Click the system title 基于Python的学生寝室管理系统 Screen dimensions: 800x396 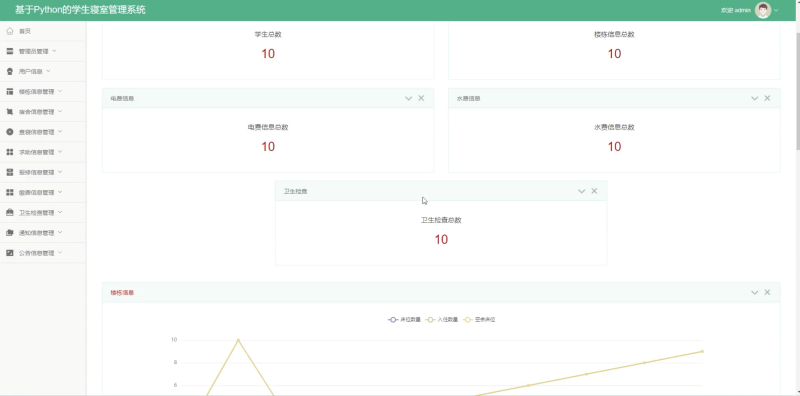[80, 10]
